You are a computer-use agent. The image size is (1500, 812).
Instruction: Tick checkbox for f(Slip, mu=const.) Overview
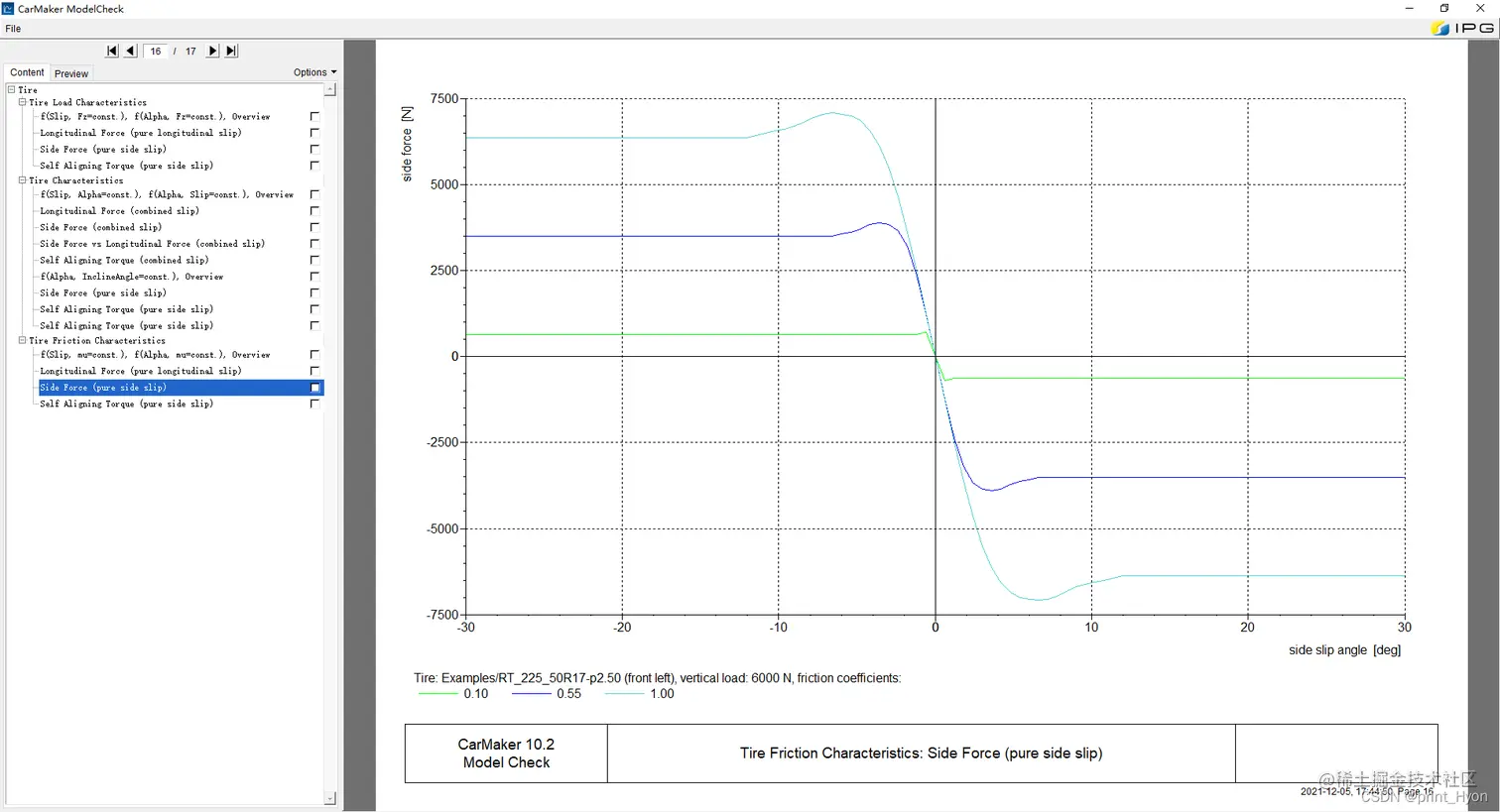(314, 354)
